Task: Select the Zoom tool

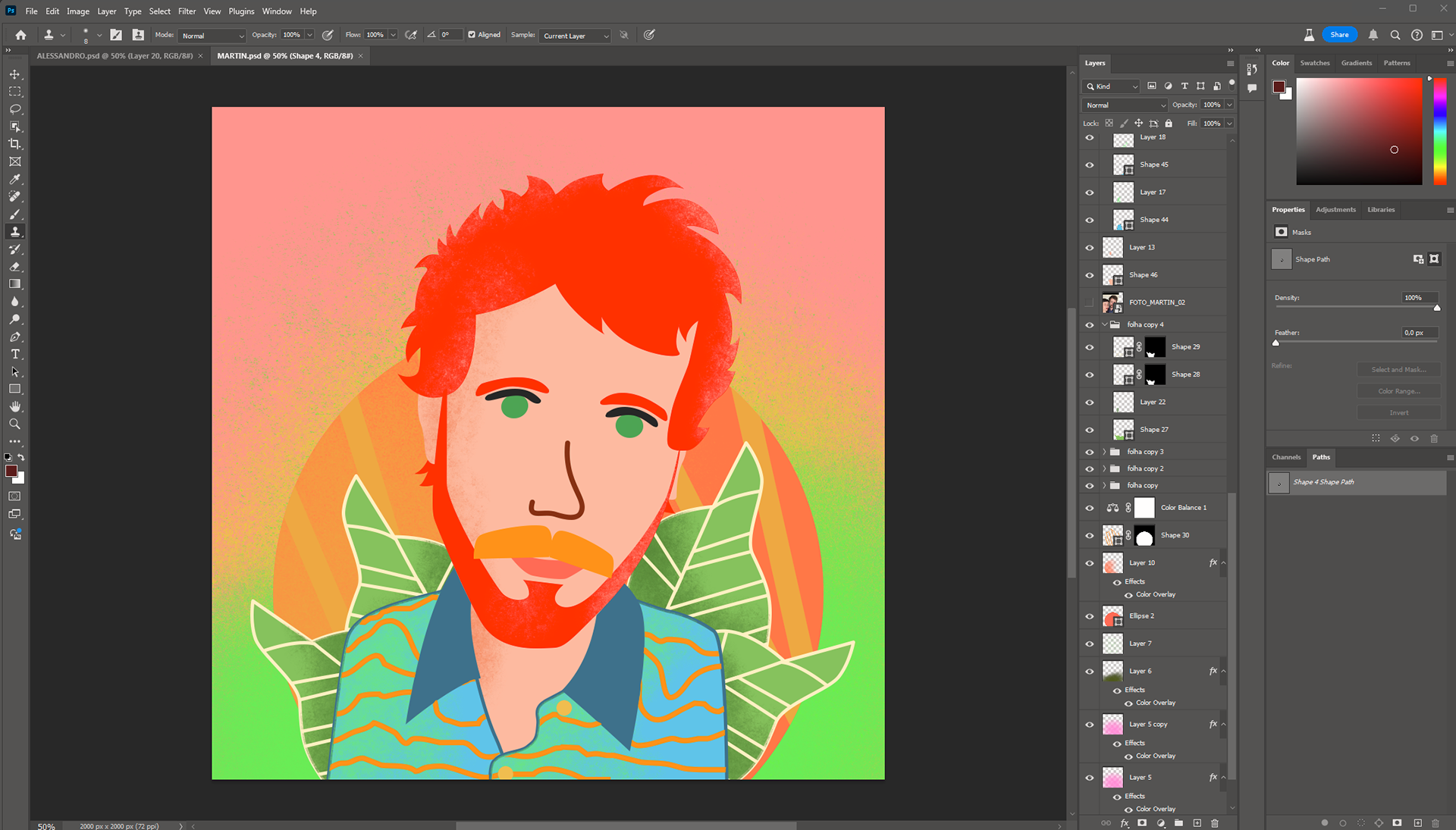Action: coord(14,424)
